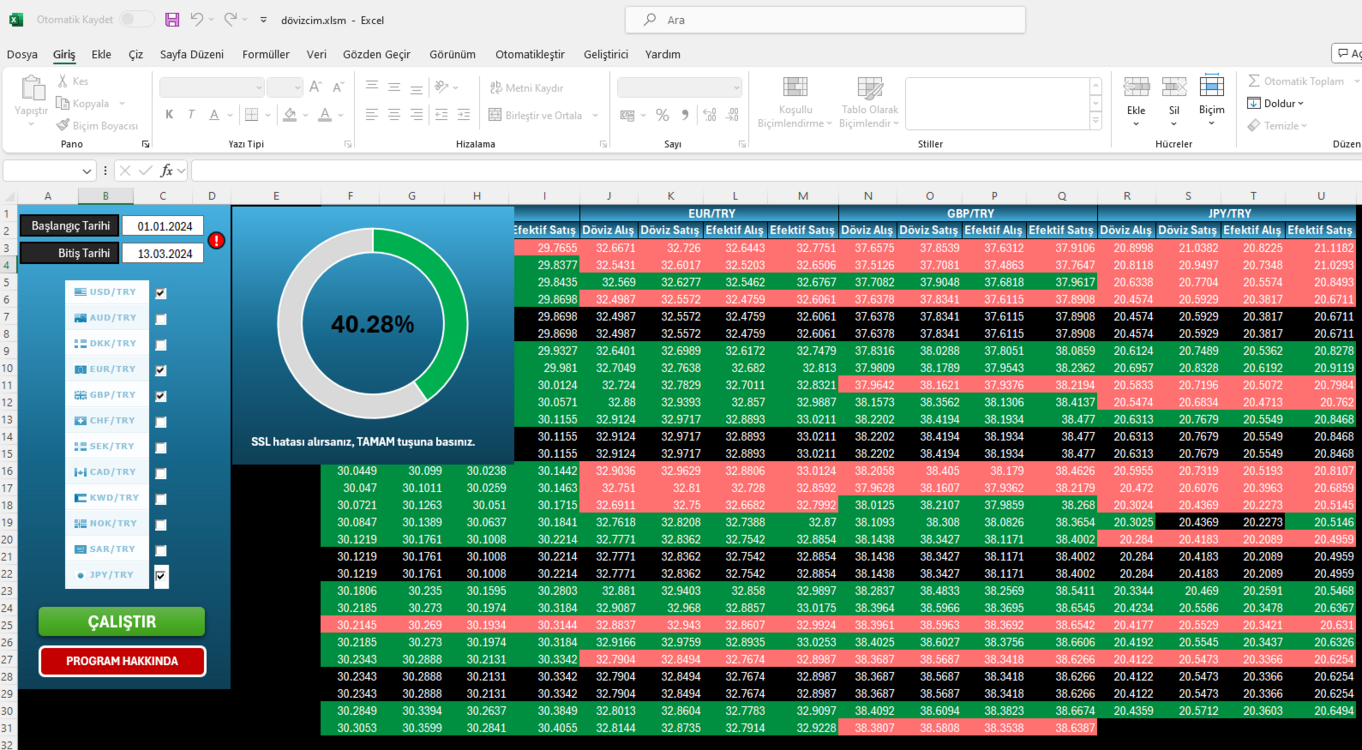Open the Dosya menu
This screenshot has height=750, width=1362.
tap(22, 54)
